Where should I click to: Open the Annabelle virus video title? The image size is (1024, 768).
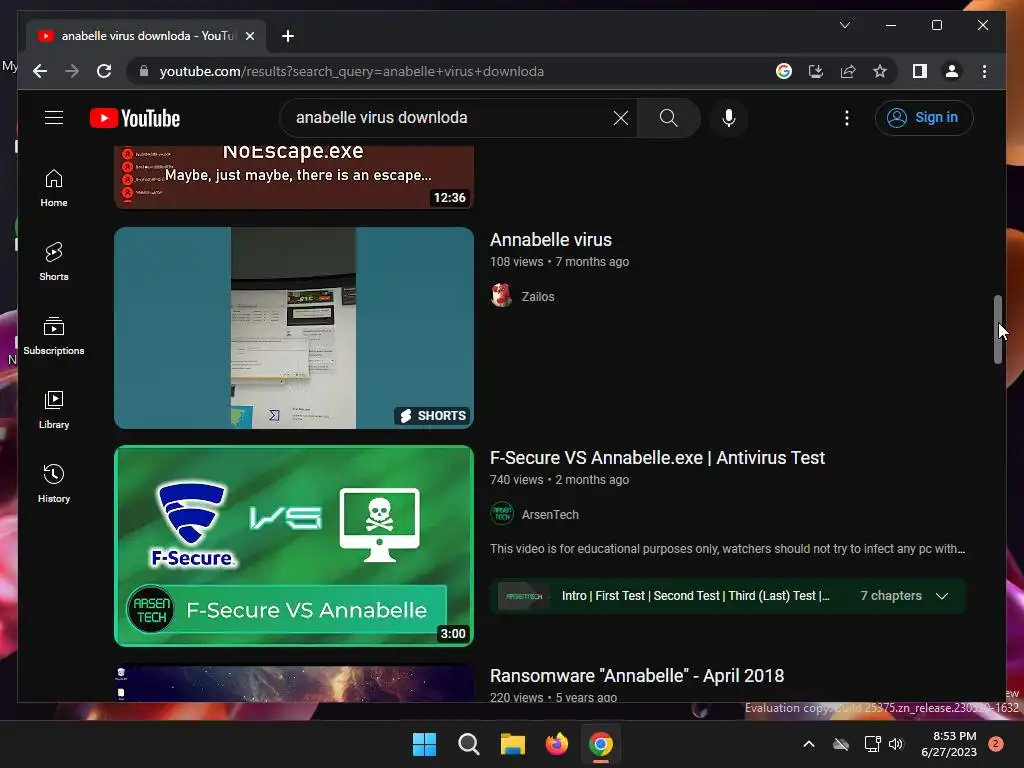coord(551,240)
